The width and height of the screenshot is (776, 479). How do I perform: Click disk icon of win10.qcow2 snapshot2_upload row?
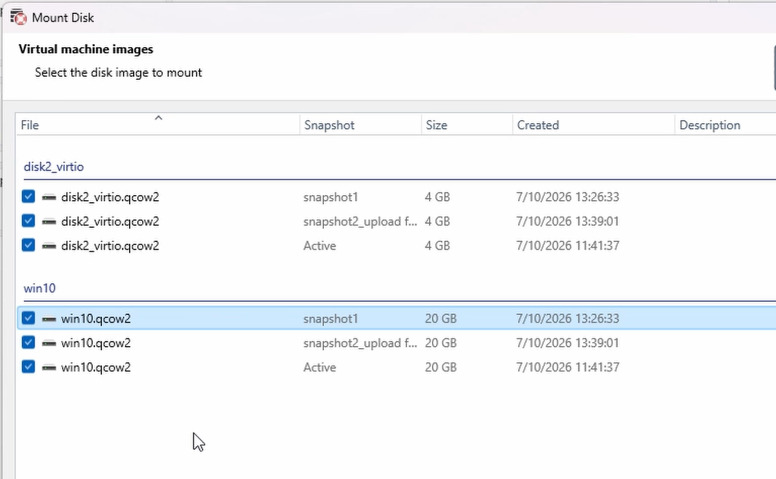pos(49,343)
